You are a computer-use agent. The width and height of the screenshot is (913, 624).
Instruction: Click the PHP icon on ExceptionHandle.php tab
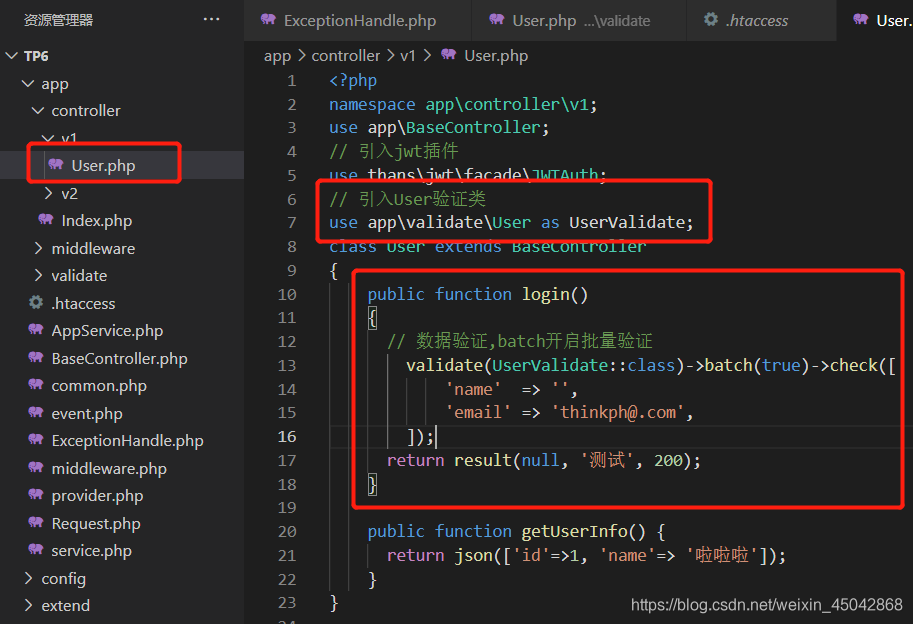point(267,20)
